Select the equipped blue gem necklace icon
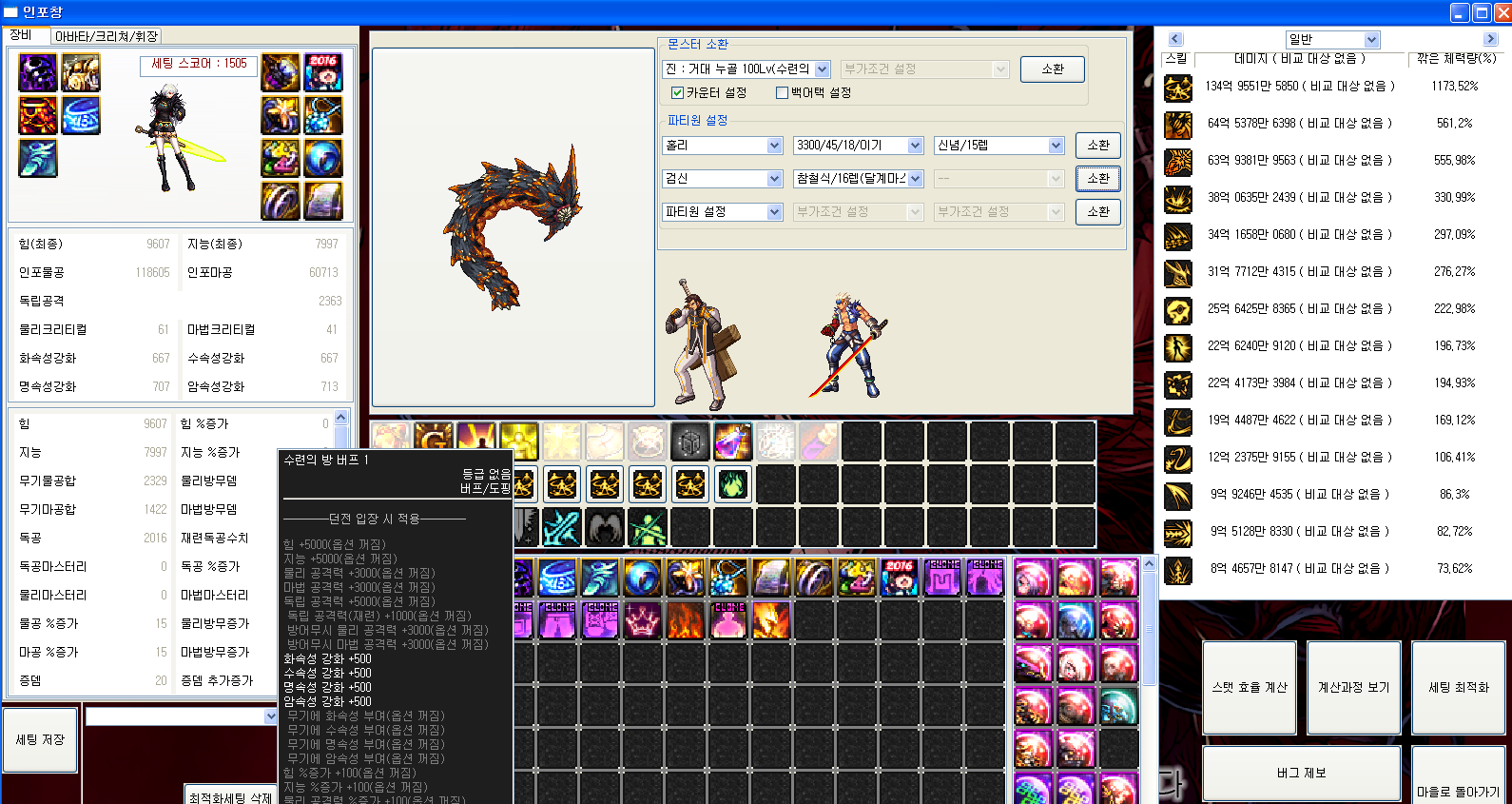Image resolution: width=1512 pixels, height=804 pixels. point(323,115)
